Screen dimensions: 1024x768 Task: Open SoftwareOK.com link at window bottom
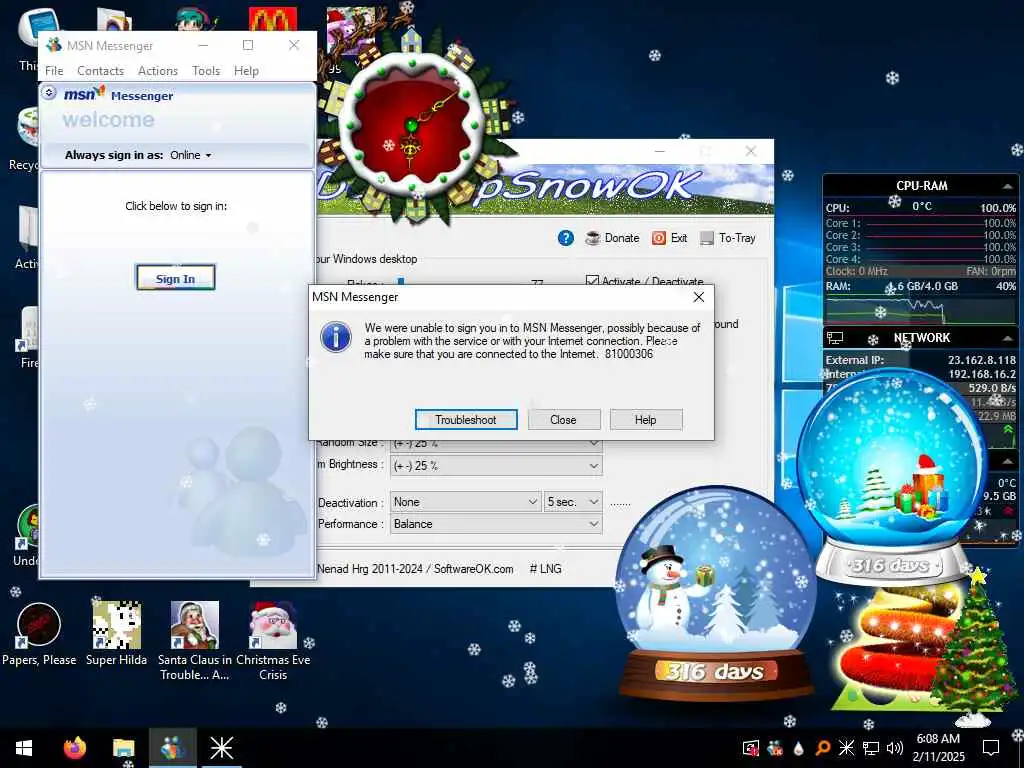473,569
